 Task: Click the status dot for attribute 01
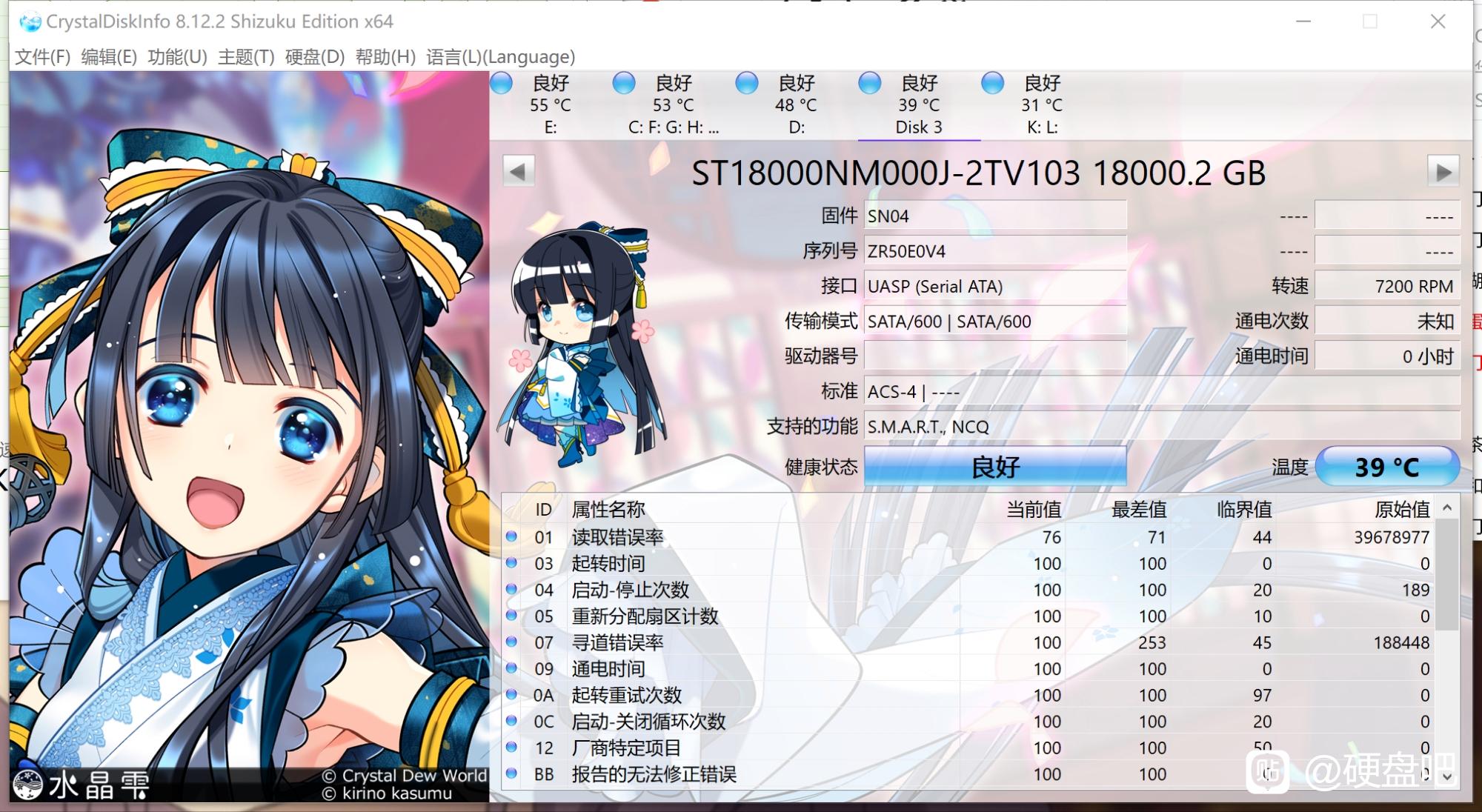click(x=511, y=536)
